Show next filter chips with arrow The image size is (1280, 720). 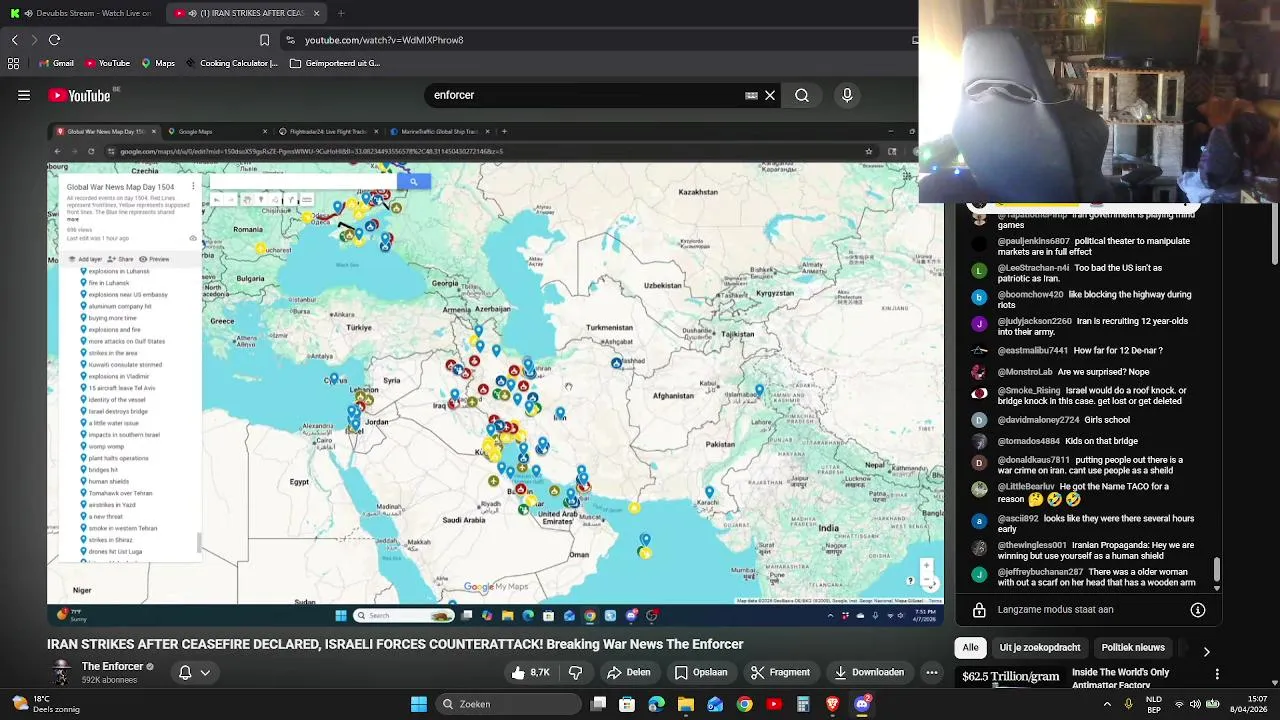click(x=1206, y=651)
